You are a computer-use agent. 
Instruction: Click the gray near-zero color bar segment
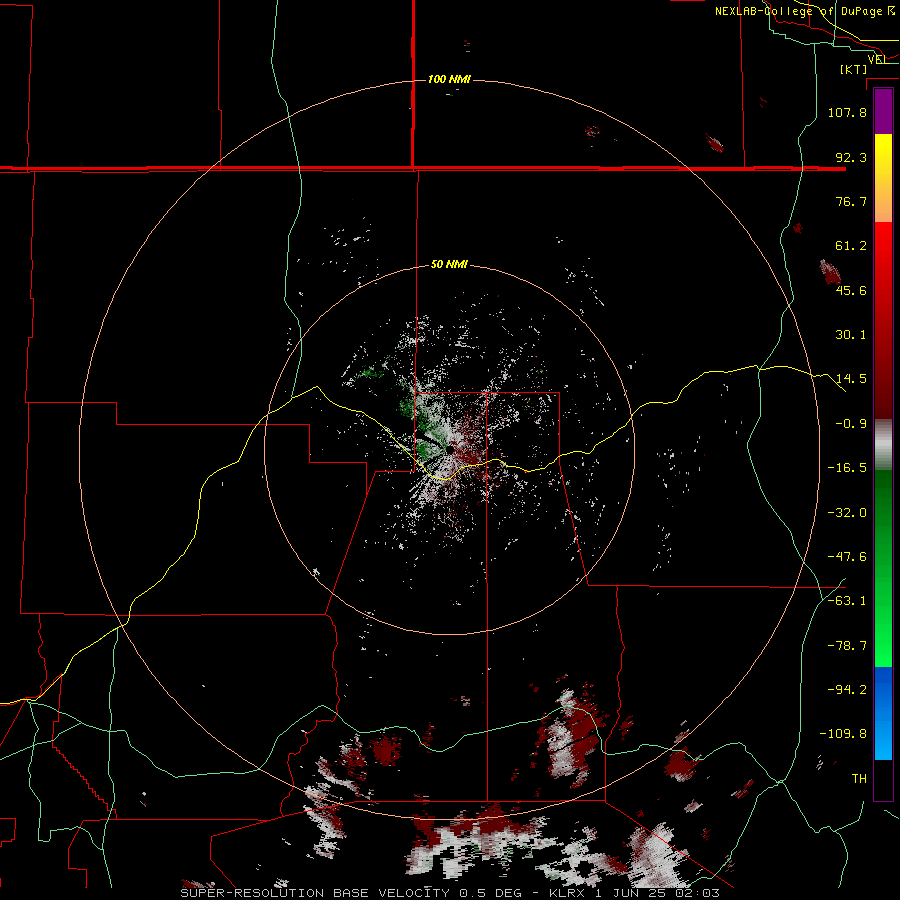(x=883, y=442)
